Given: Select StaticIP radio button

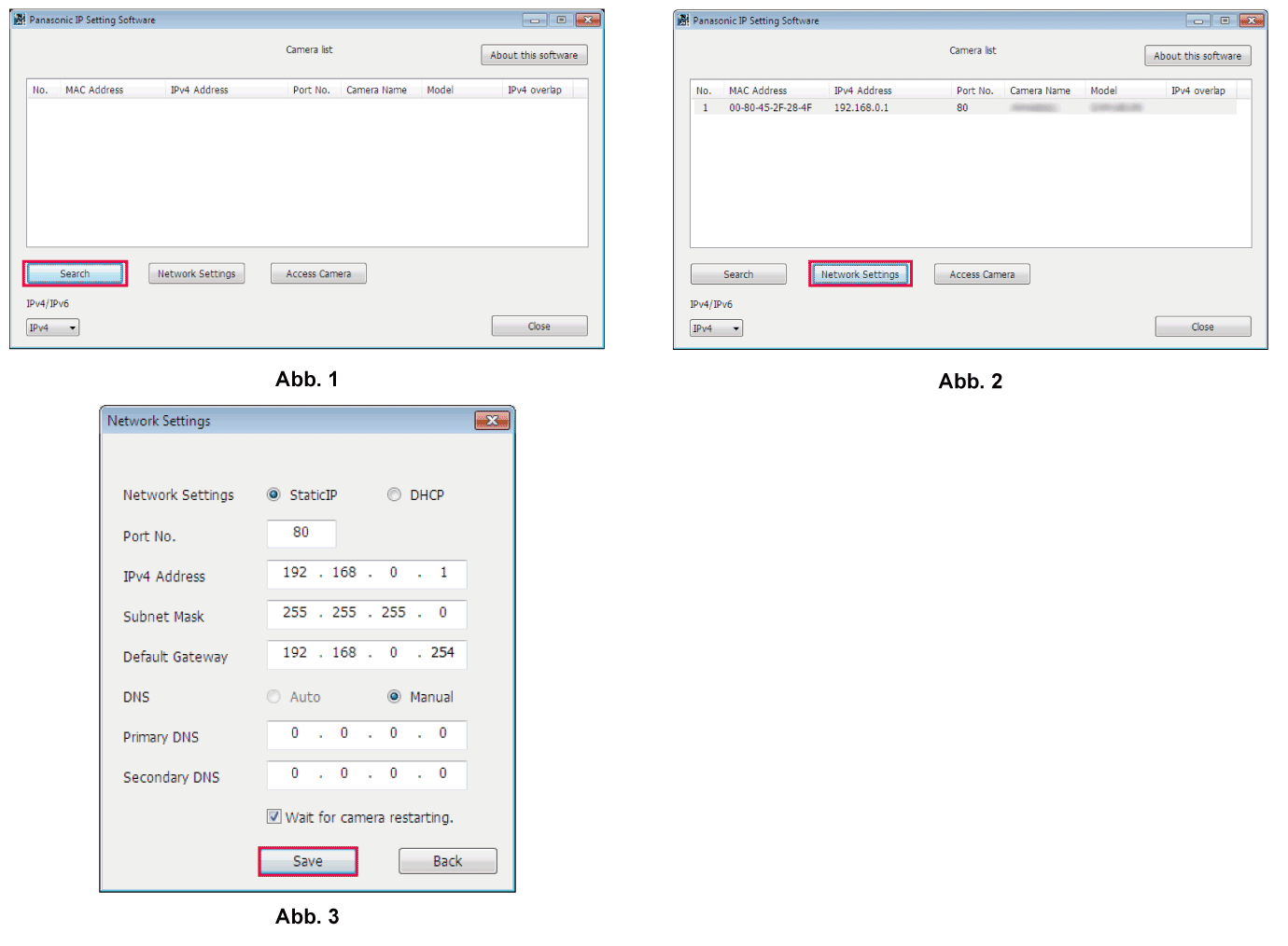Looking at the screenshot, I should 273,494.
